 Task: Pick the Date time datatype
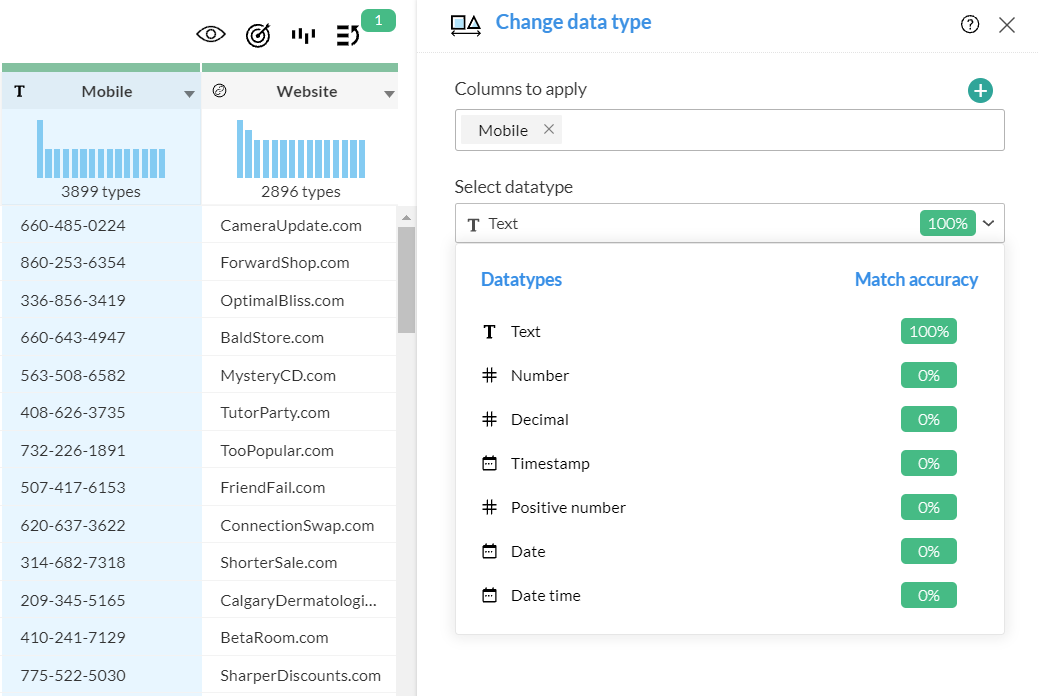tap(545, 596)
